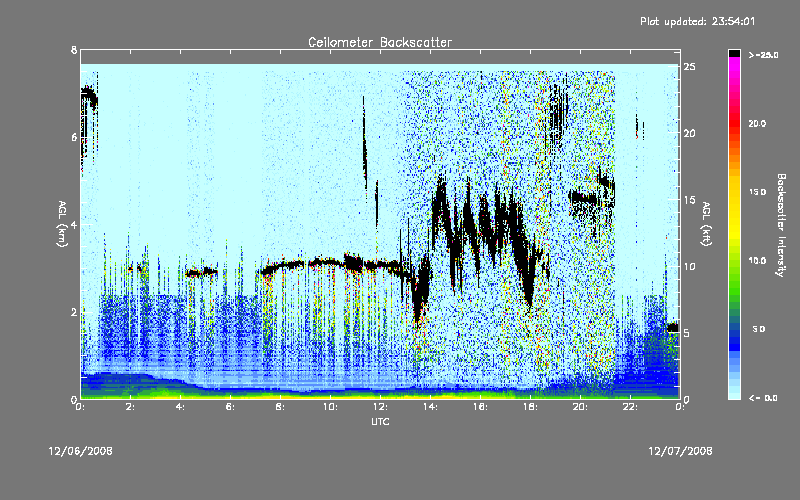
Task: Click the 'Backscatter Intensity' colorbar label
Action: point(781,225)
